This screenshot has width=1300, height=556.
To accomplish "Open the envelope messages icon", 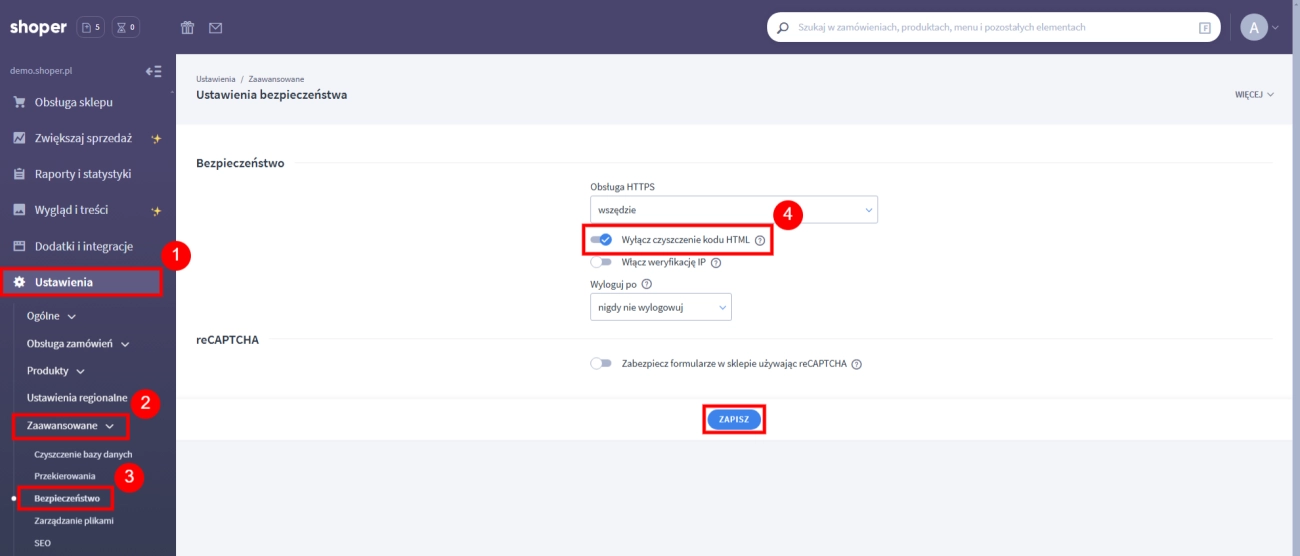I will [x=215, y=28].
